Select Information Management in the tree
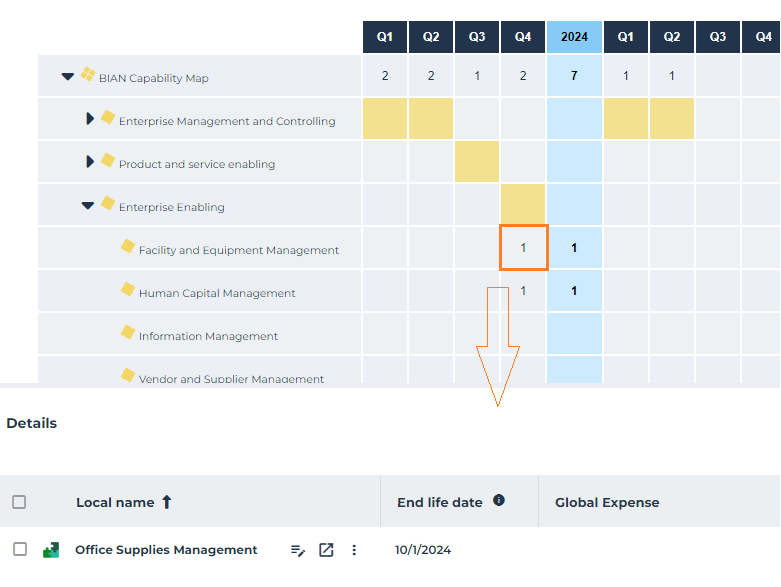 208,336
